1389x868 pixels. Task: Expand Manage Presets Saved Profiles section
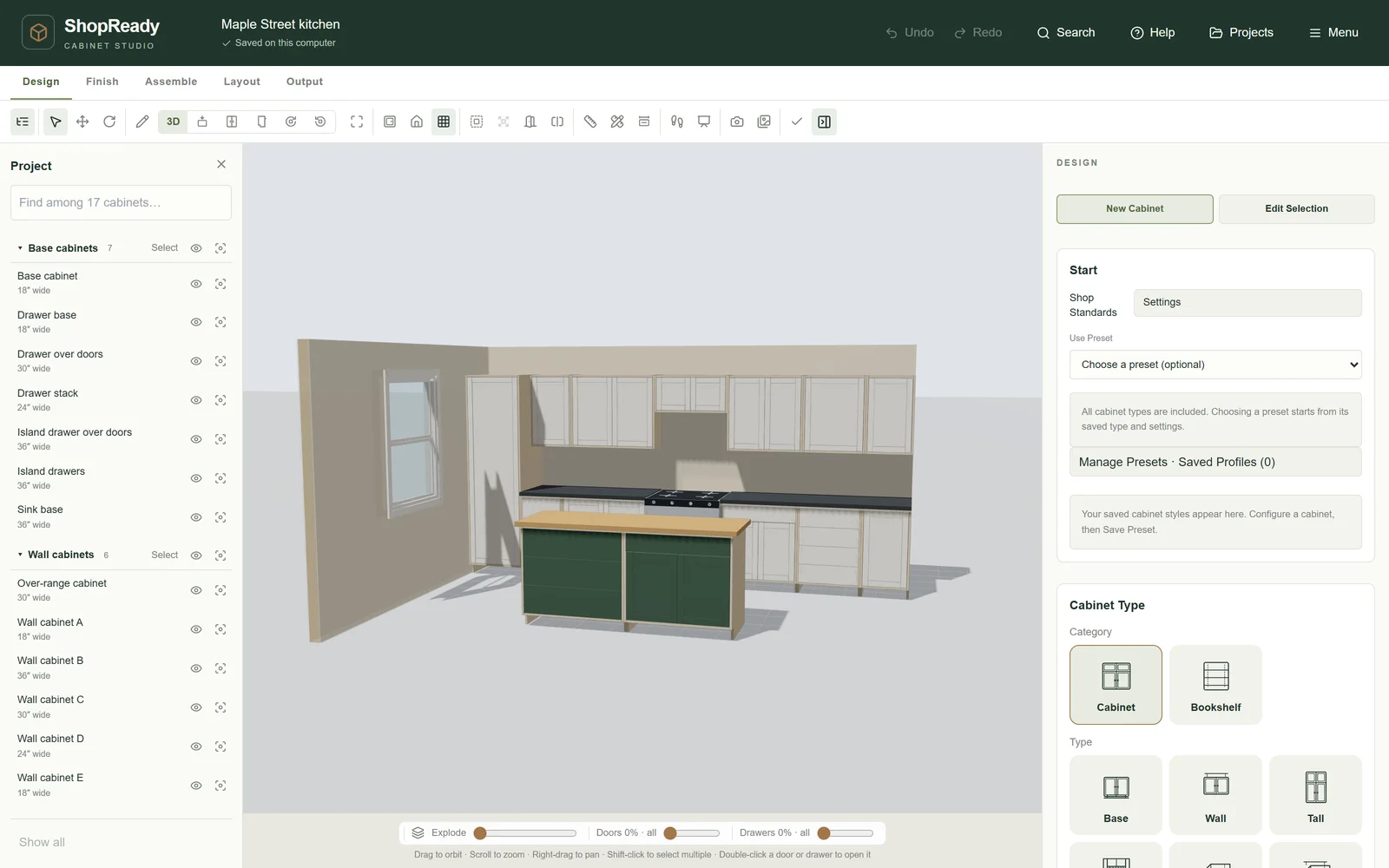tap(1215, 462)
